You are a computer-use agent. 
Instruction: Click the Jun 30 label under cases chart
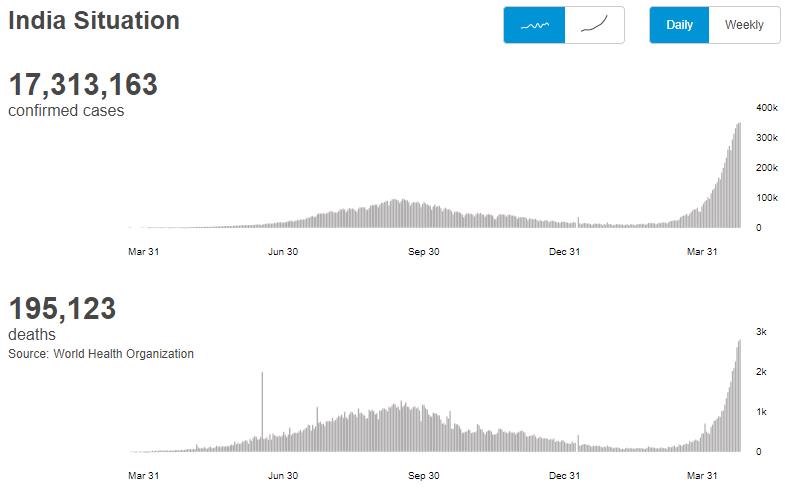click(284, 252)
